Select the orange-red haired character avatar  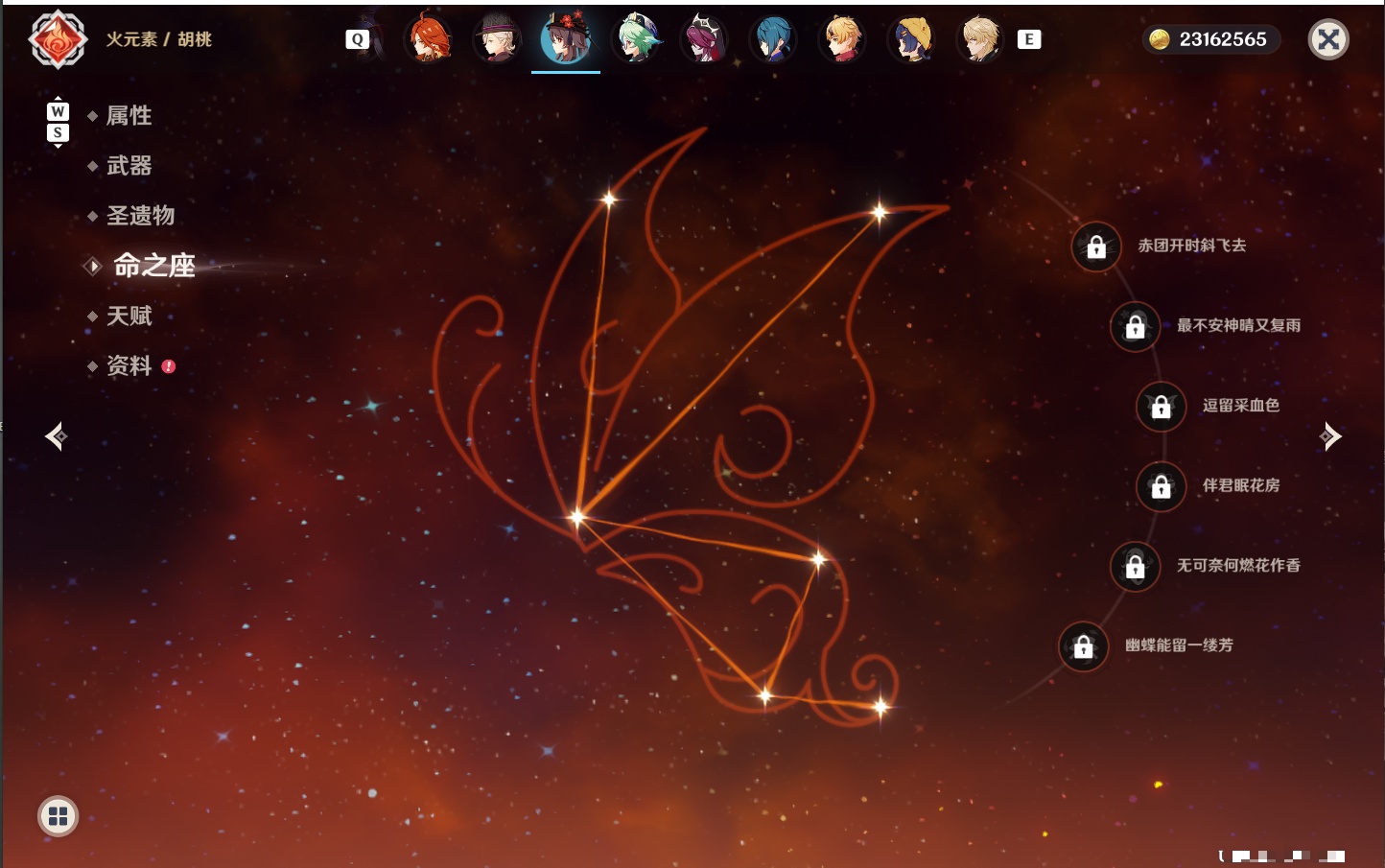(429, 39)
